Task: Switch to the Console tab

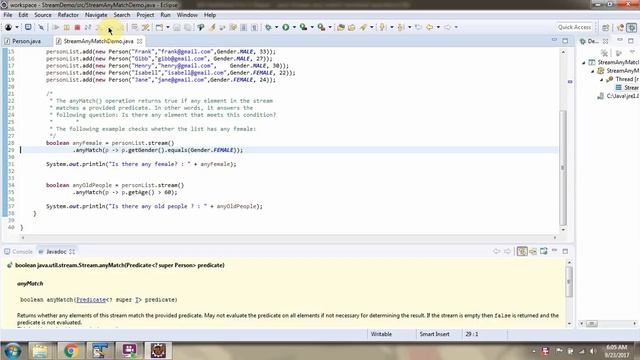Action: [18, 251]
